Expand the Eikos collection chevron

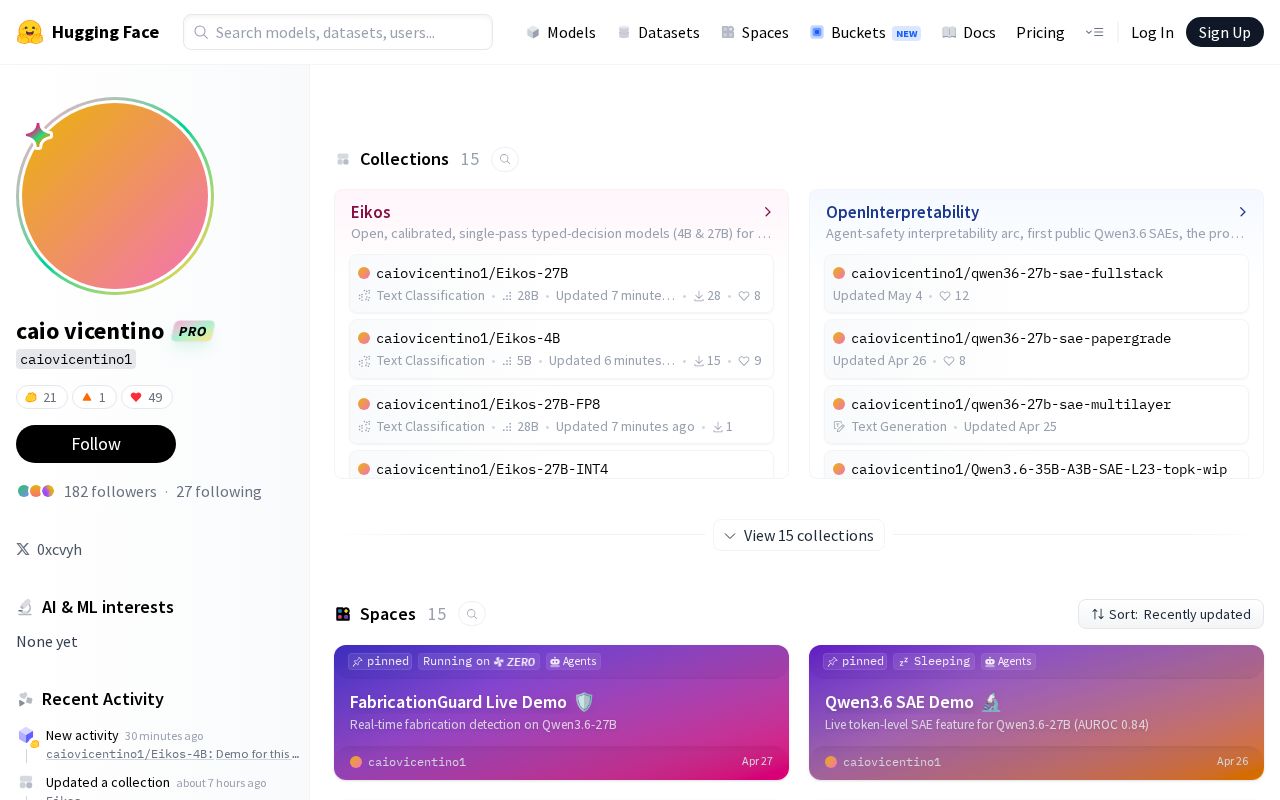click(768, 212)
